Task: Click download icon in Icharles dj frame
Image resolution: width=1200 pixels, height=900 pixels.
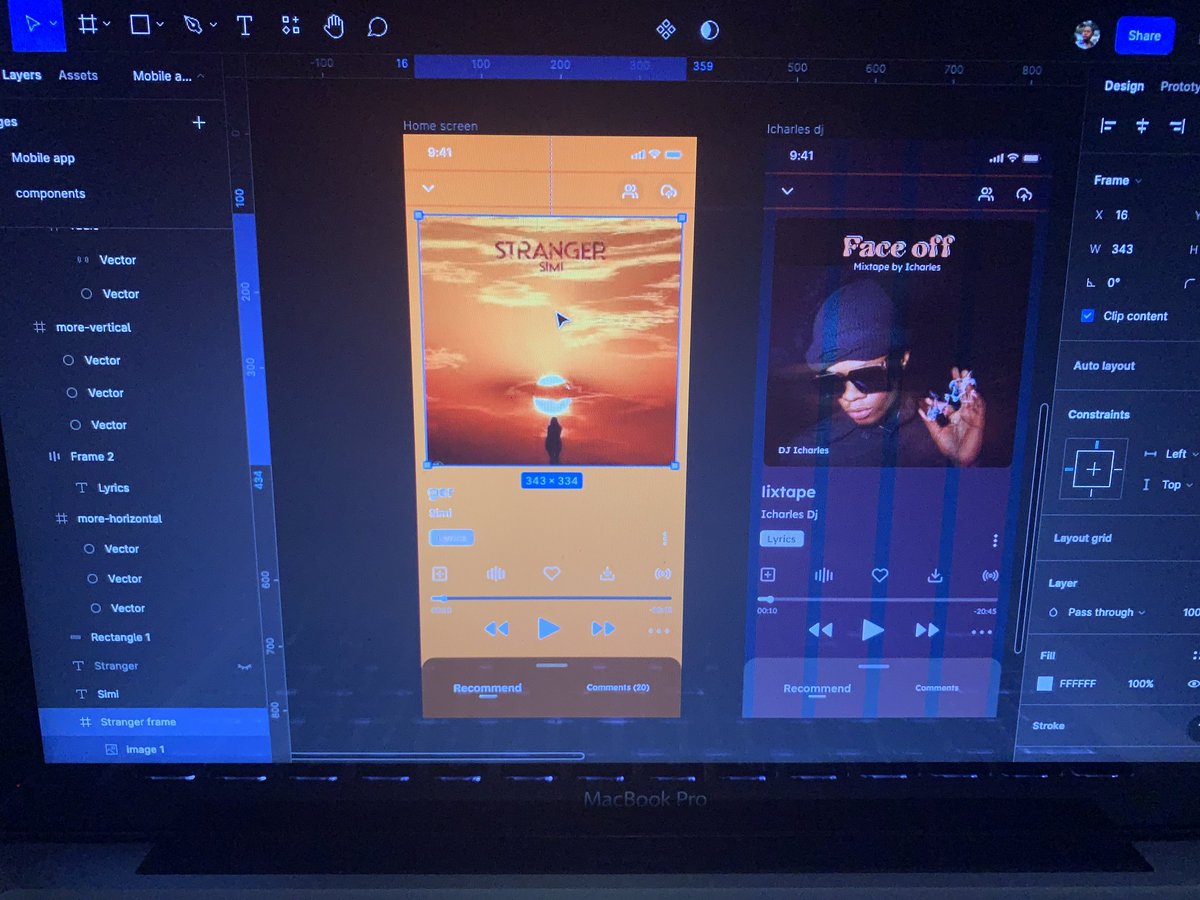Action: [x=935, y=575]
